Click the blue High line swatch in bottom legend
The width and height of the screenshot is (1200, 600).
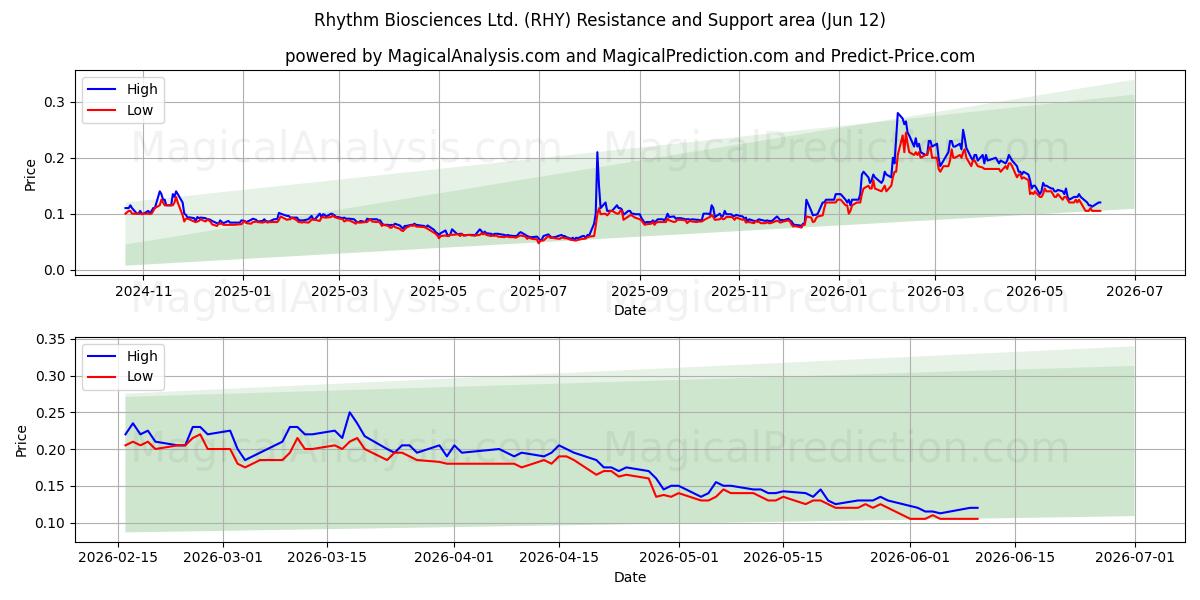tap(104, 356)
